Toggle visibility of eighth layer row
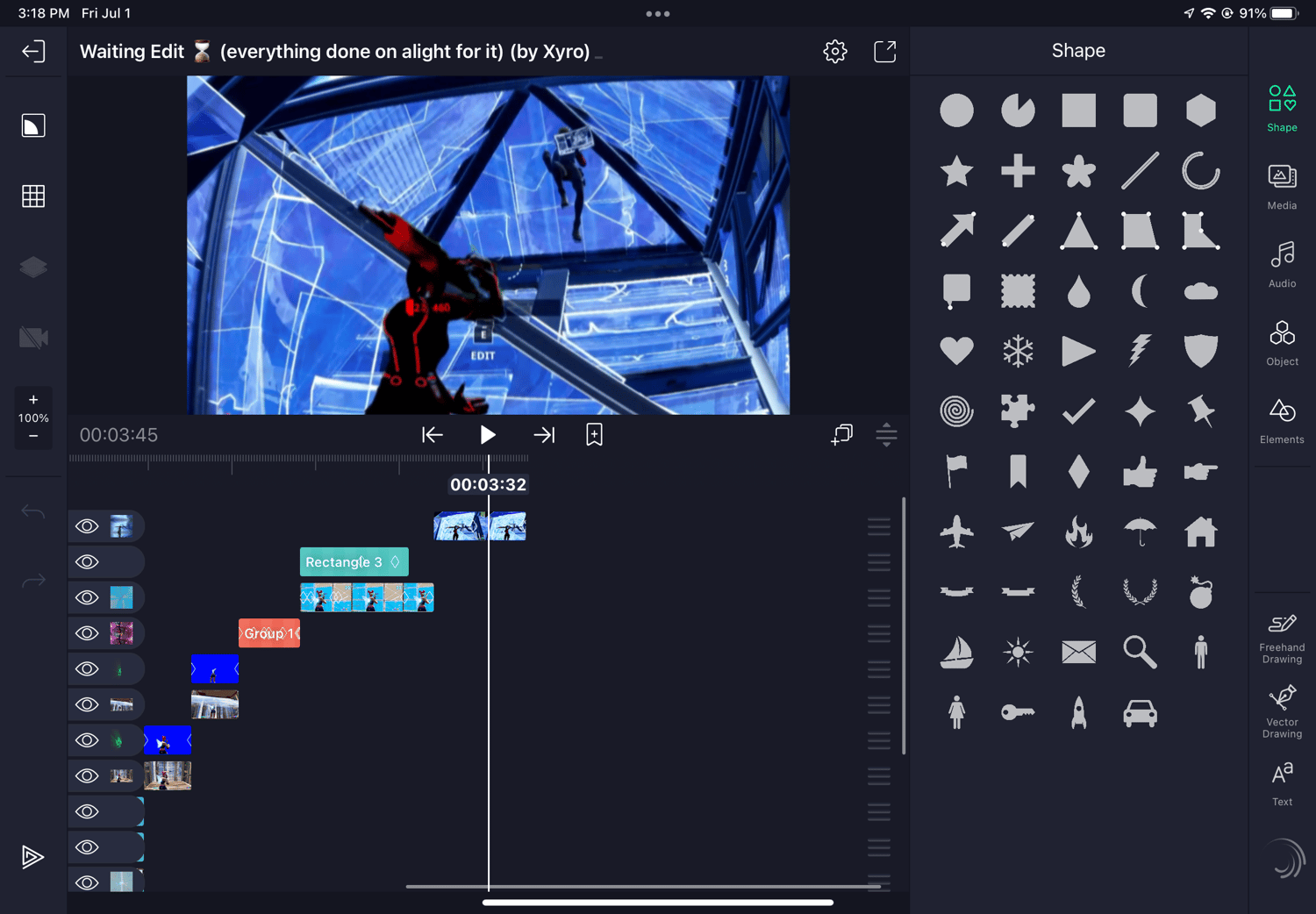 [87, 776]
